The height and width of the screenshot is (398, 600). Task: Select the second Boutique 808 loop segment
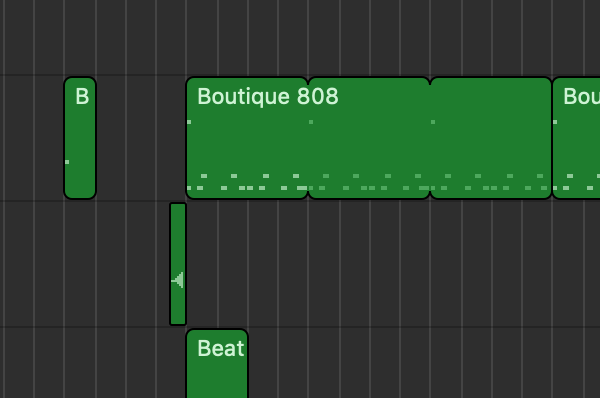pyautogui.click(x=369, y=138)
